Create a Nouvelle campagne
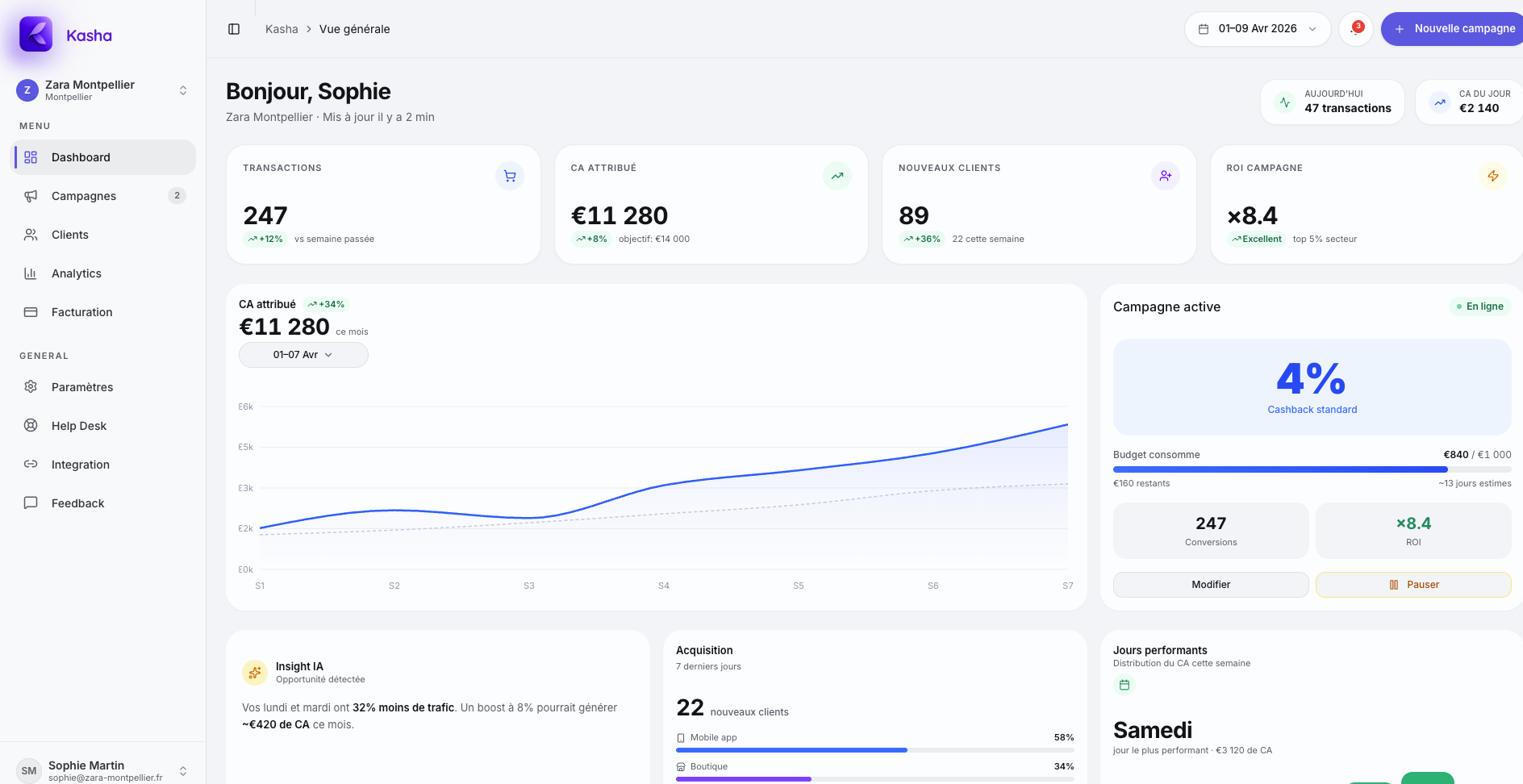Screen dimensions: 1523x784 click(x=1455, y=29)
